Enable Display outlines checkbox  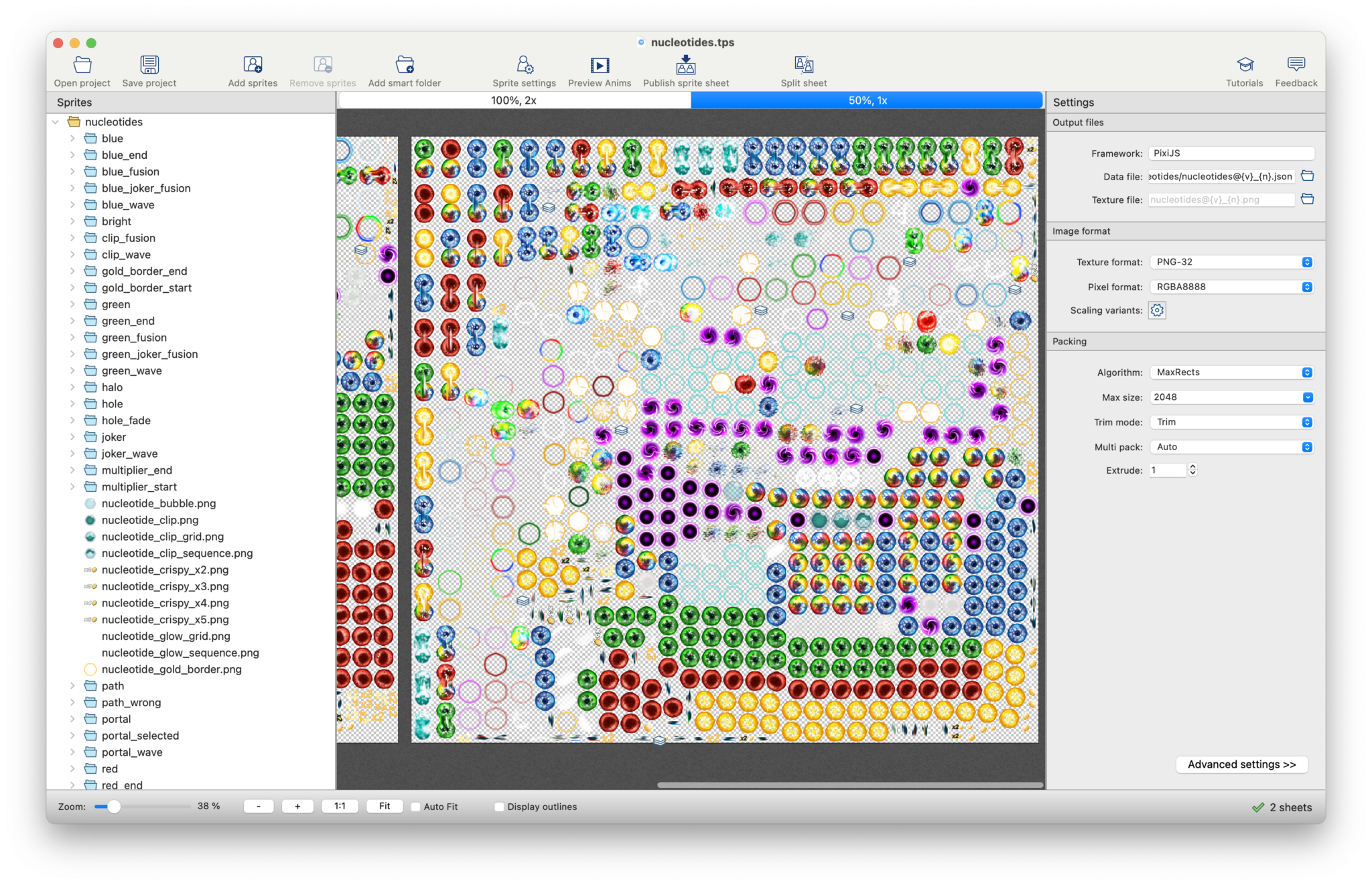pos(499,807)
